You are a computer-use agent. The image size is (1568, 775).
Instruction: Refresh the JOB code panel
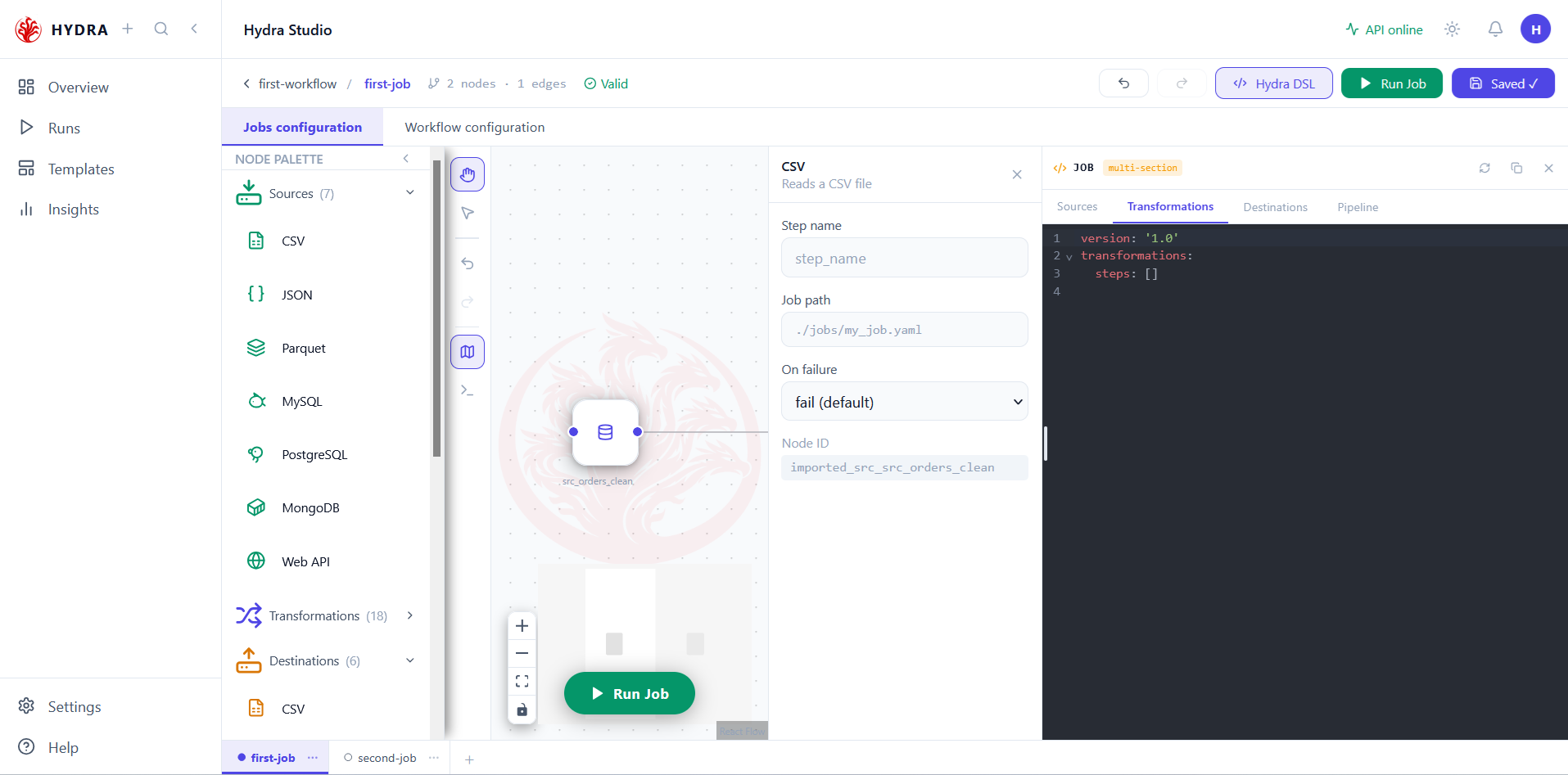pos(1484,168)
